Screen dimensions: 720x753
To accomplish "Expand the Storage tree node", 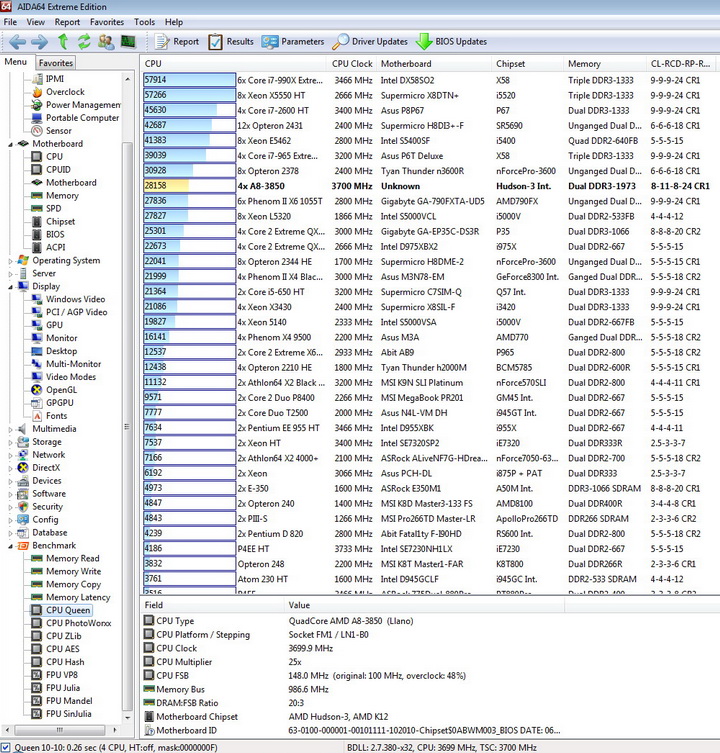I will (10, 442).
